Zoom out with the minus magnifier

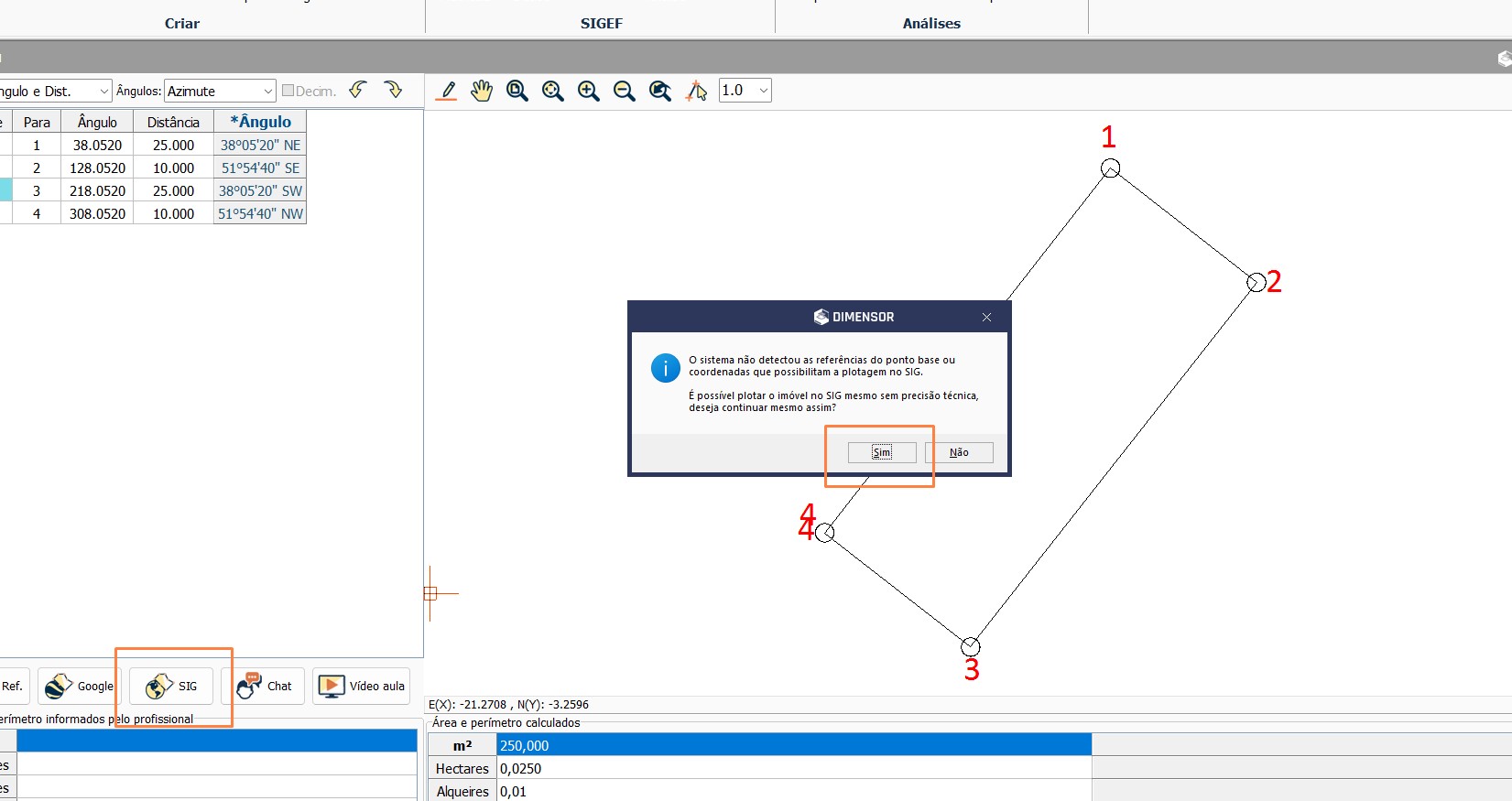[x=625, y=91]
